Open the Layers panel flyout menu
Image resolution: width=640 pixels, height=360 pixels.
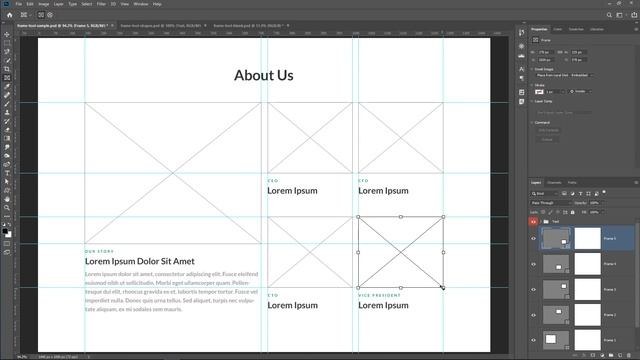pos(636,182)
